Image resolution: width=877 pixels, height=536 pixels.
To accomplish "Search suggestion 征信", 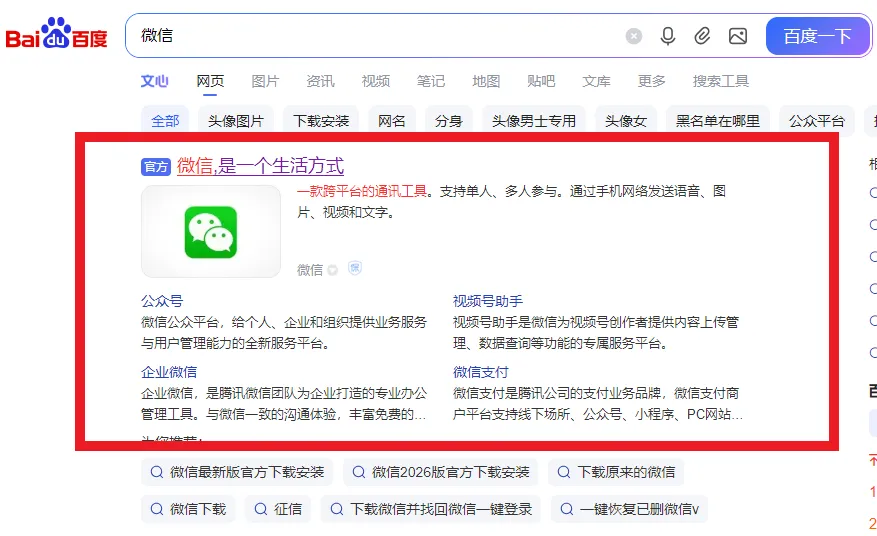I will [278, 509].
